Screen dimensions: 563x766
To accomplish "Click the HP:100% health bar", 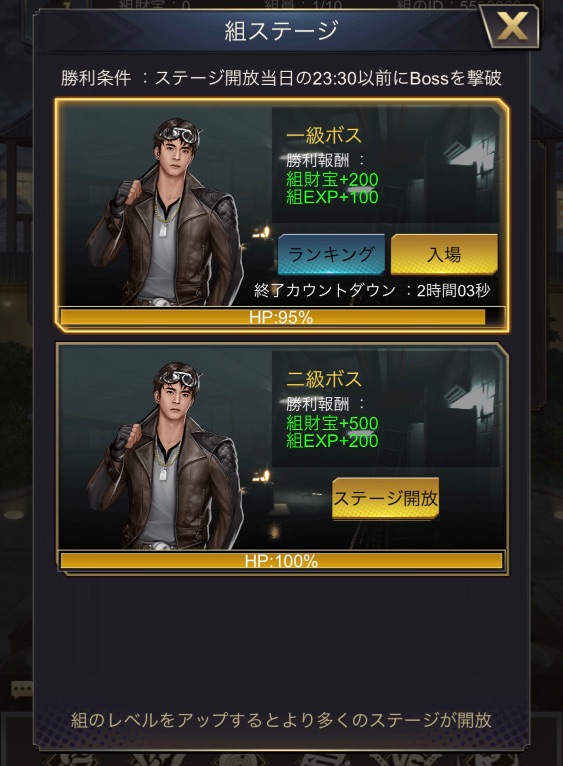I will click(282, 560).
